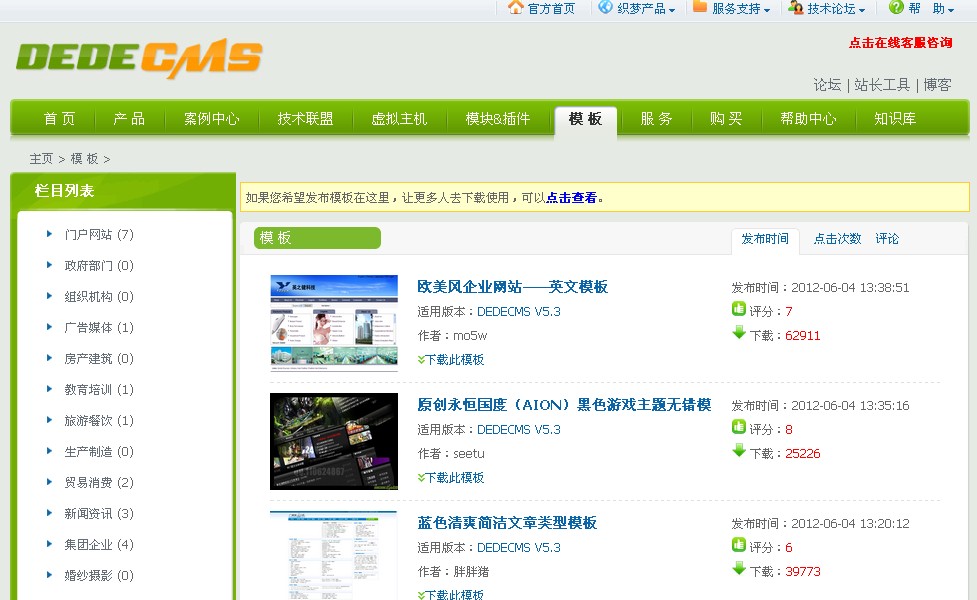Open the 购买 navigation item
The height and width of the screenshot is (600, 977).
[x=726, y=118]
